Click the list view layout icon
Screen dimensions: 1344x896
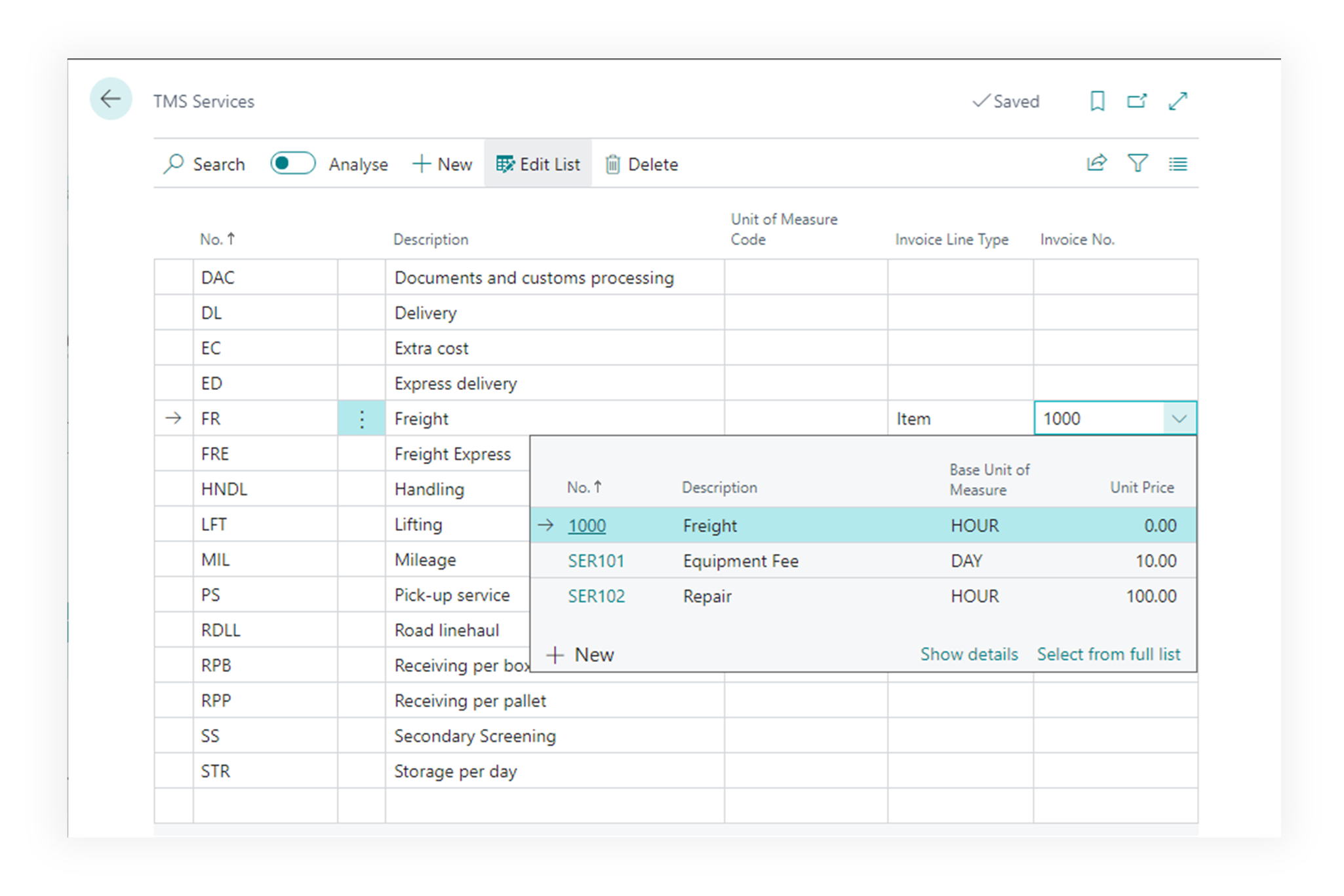pos(1177,164)
